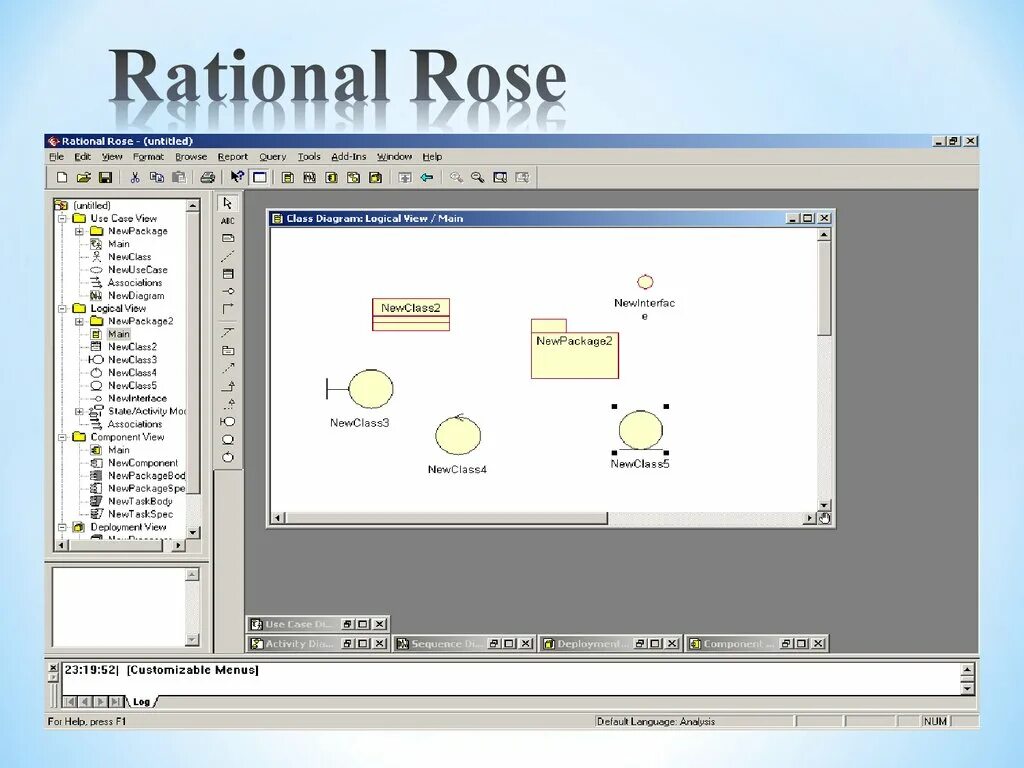Select the Boundary class tool in toolbox
Viewport: 1024px width, 768px height.
228,422
